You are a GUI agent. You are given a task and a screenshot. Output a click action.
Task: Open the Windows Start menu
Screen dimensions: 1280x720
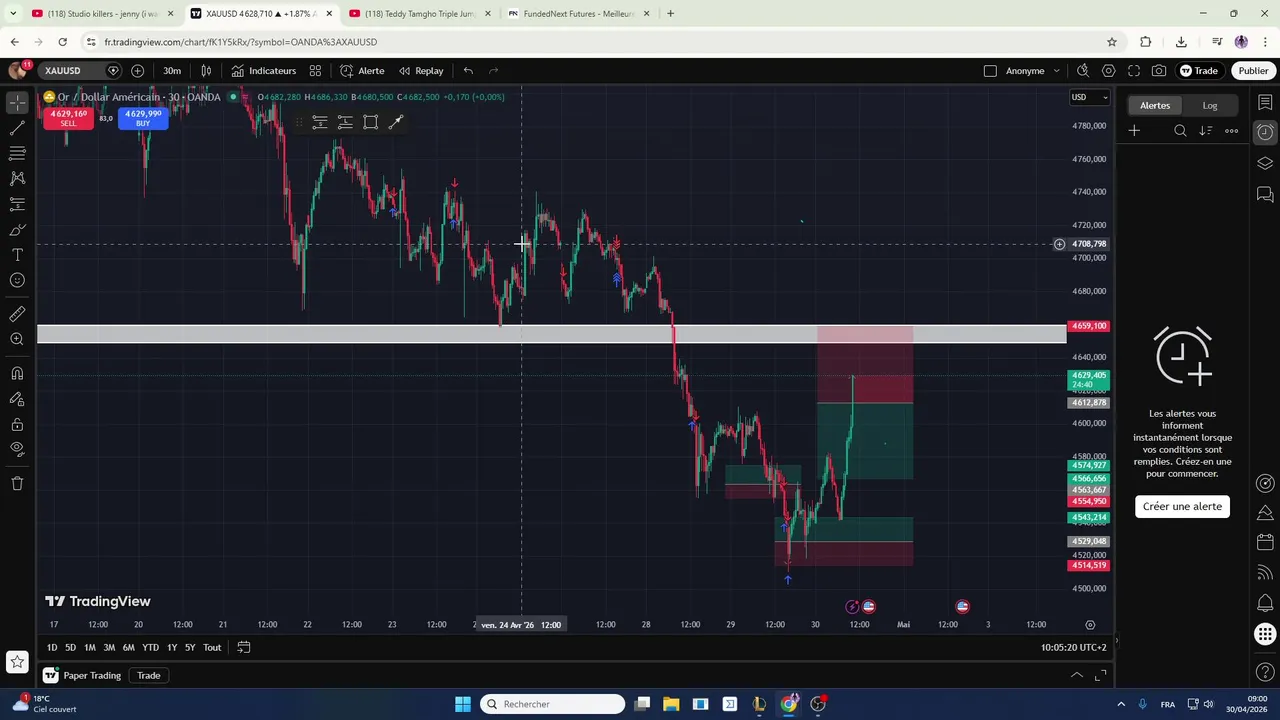[463, 704]
